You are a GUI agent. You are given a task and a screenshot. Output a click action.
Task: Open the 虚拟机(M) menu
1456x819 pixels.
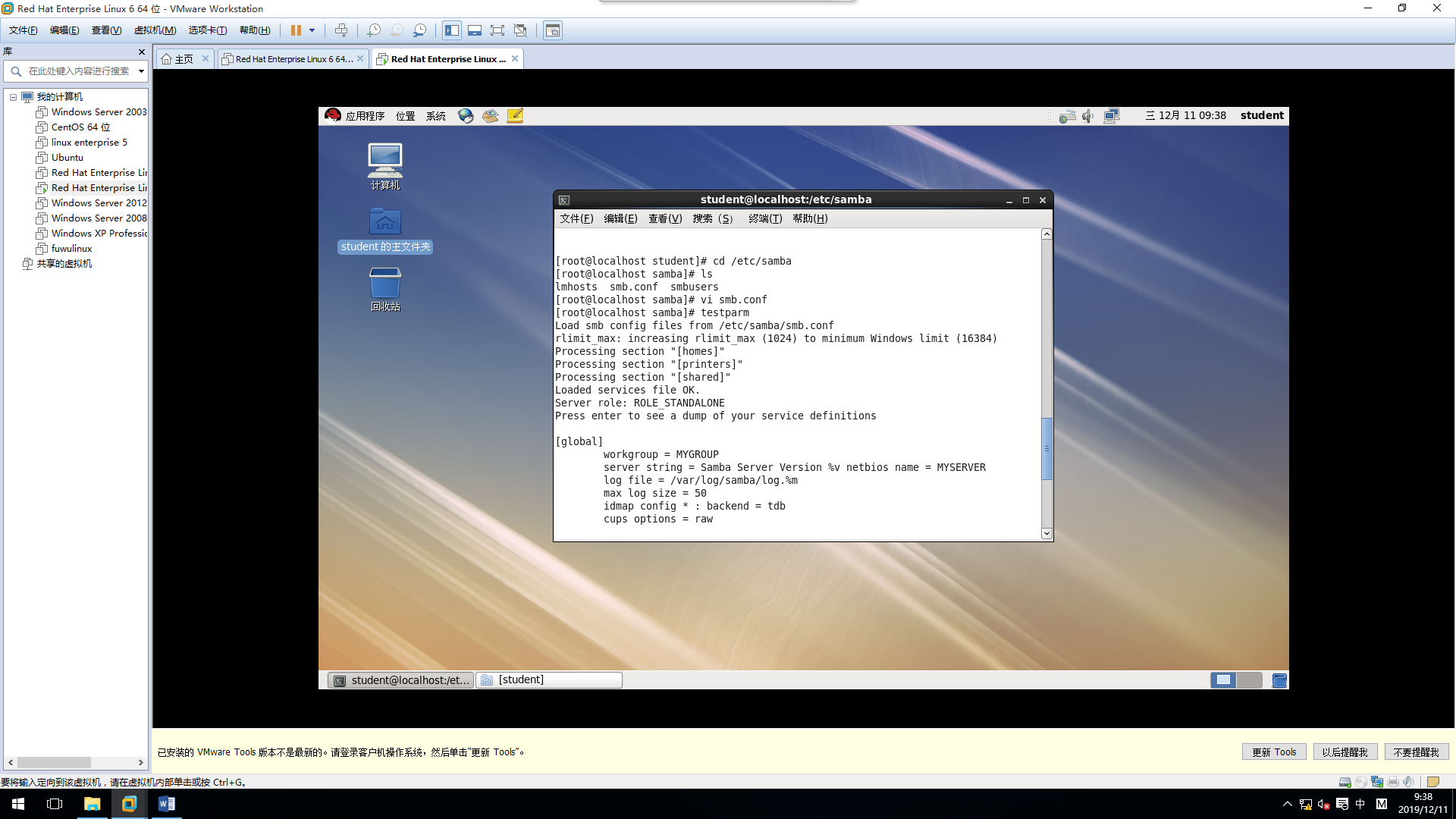(155, 30)
